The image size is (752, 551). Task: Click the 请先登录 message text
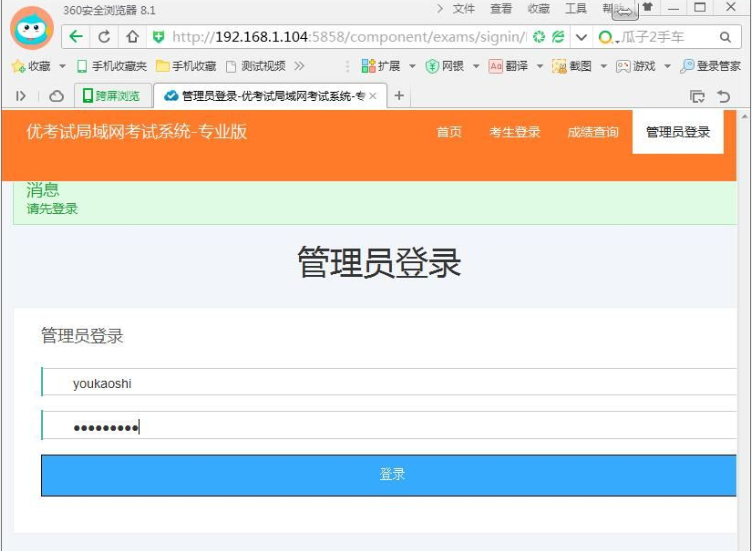point(52,209)
